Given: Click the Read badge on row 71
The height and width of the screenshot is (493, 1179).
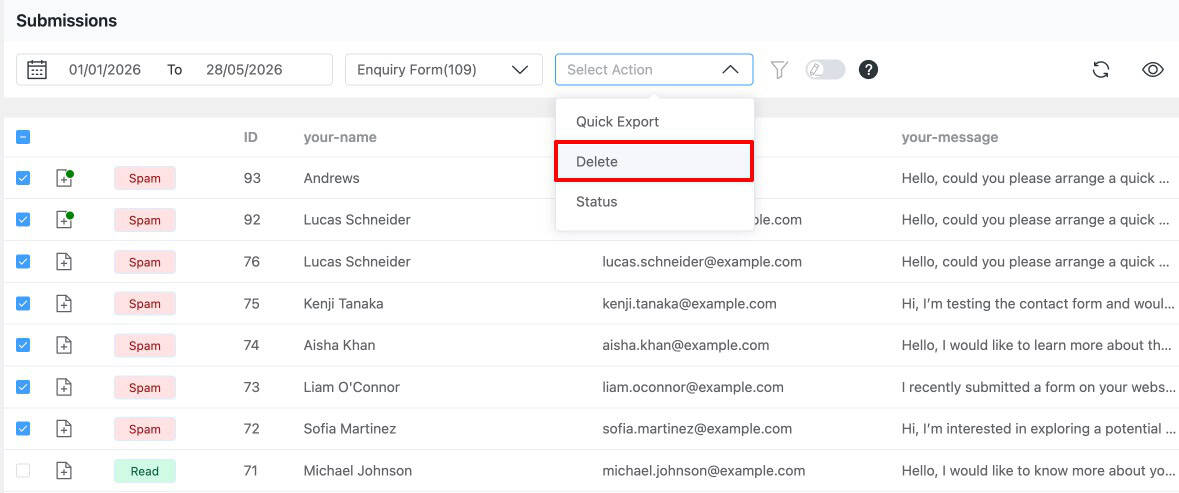Looking at the screenshot, I should coord(144,471).
